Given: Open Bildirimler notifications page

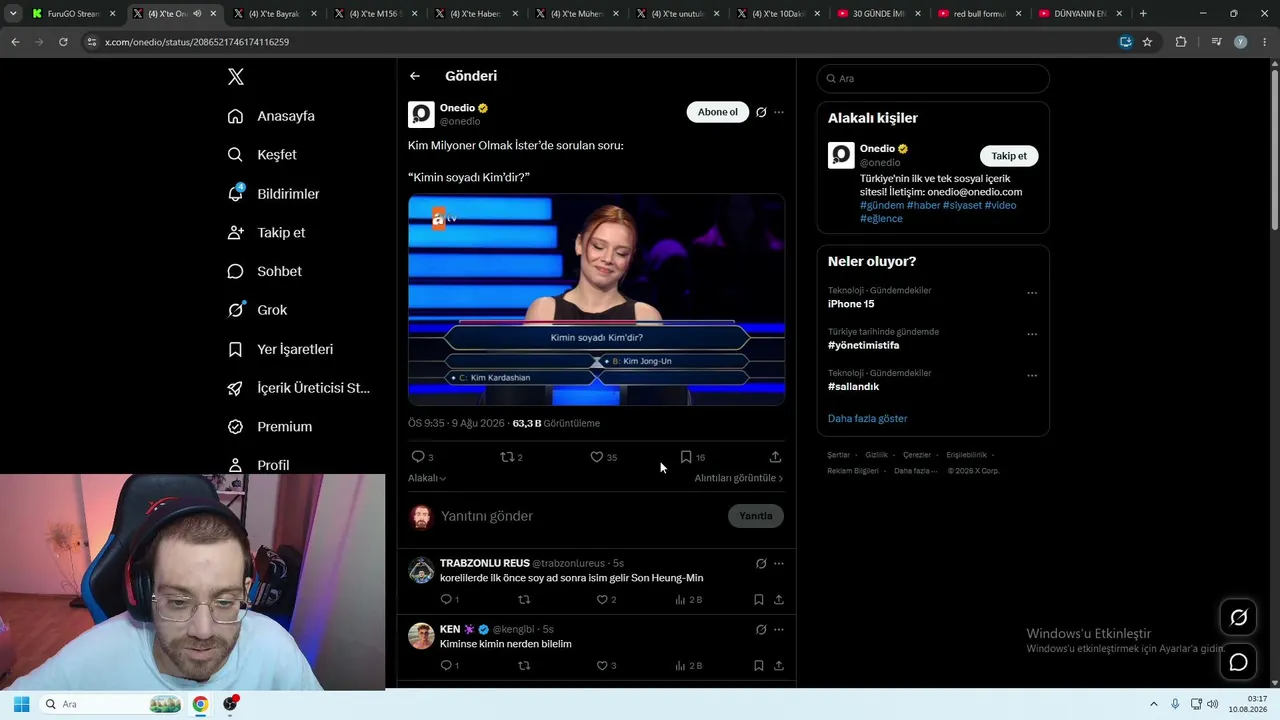Looking at the screenshot, I should [273, 194].
